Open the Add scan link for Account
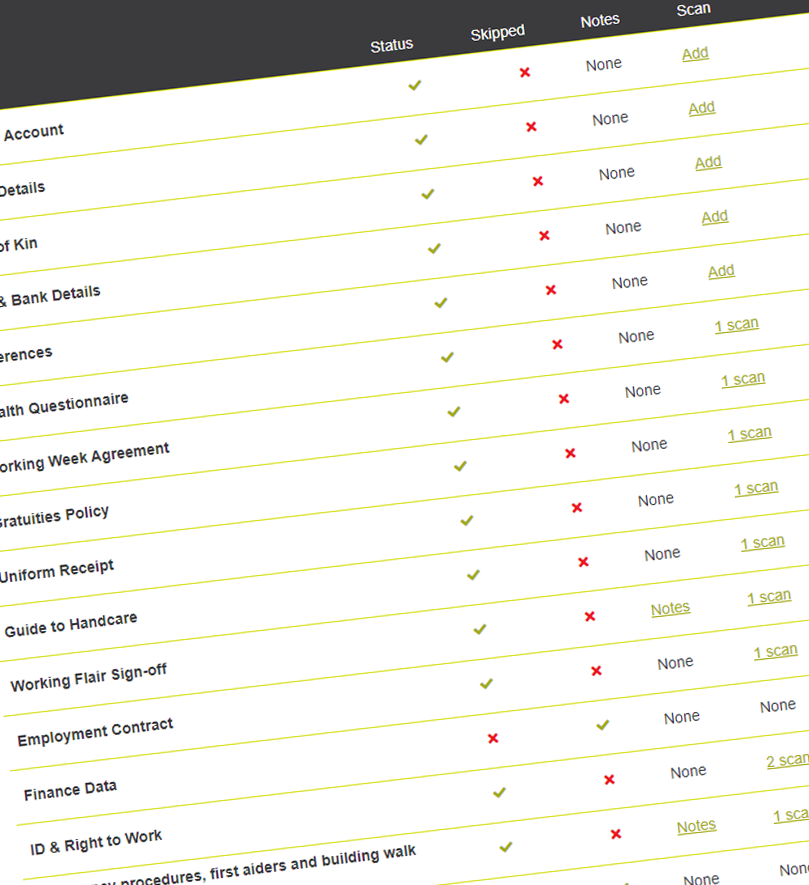Viewport: 809px width, 885px height. pos(695,54)
